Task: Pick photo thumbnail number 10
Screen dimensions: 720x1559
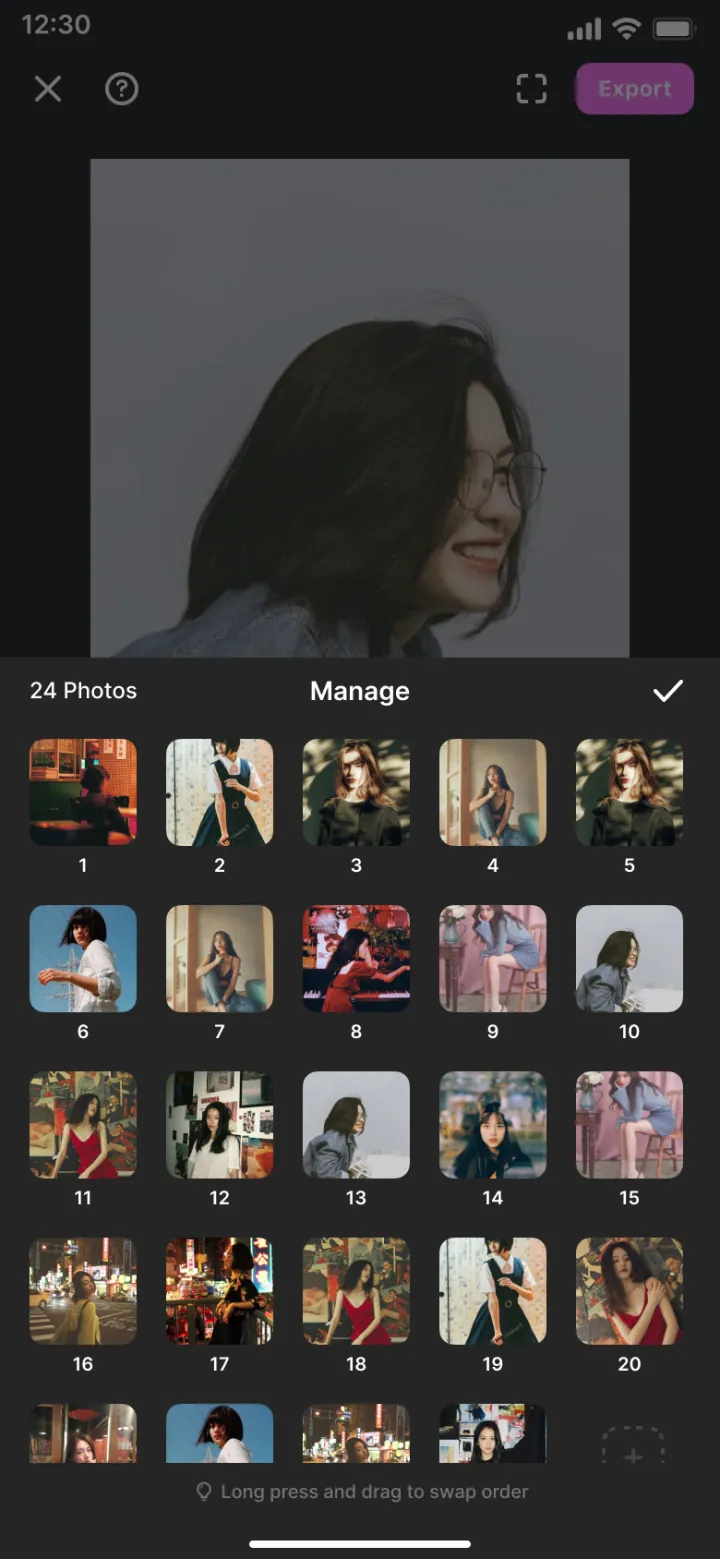Action: pyautogui.click(x=629, y=958)
